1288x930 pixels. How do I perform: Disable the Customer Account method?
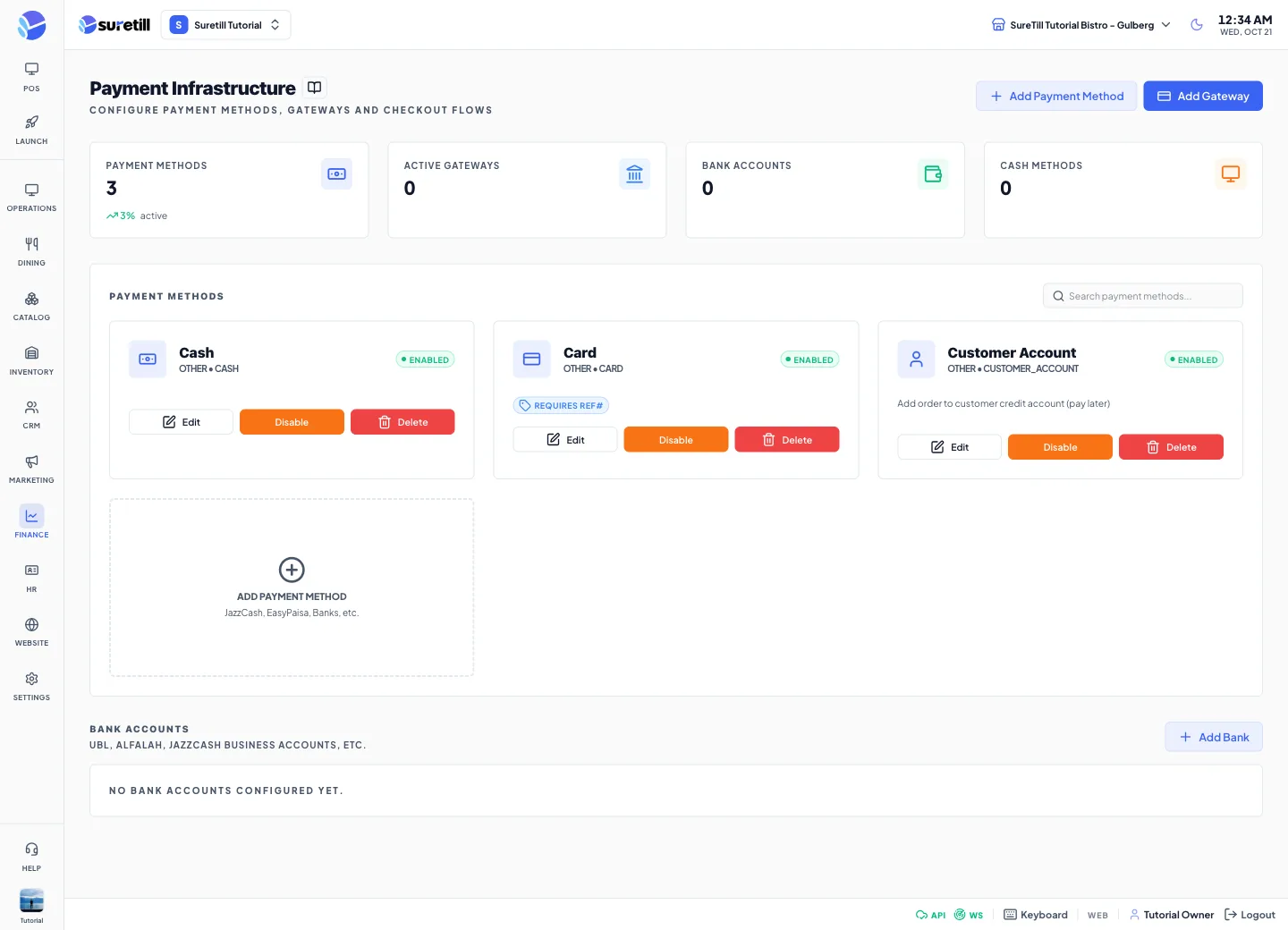pos(1060,447)
